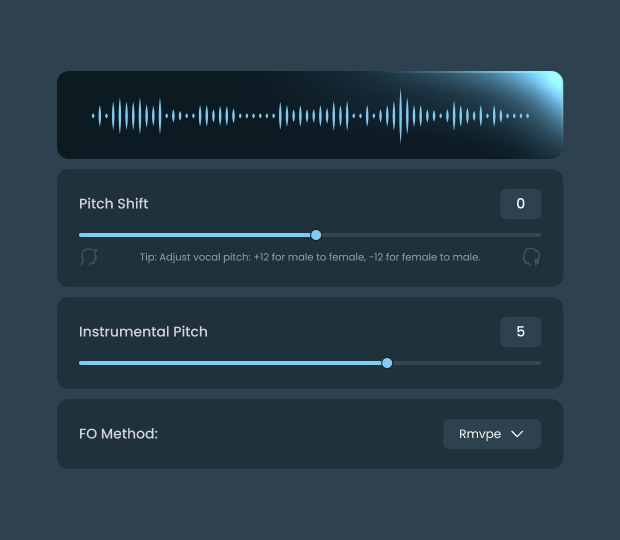Click the filled left portion of Pitch Shift track
Image resolution: width=620 pixels, height=540 pixels.
[195, 235]
